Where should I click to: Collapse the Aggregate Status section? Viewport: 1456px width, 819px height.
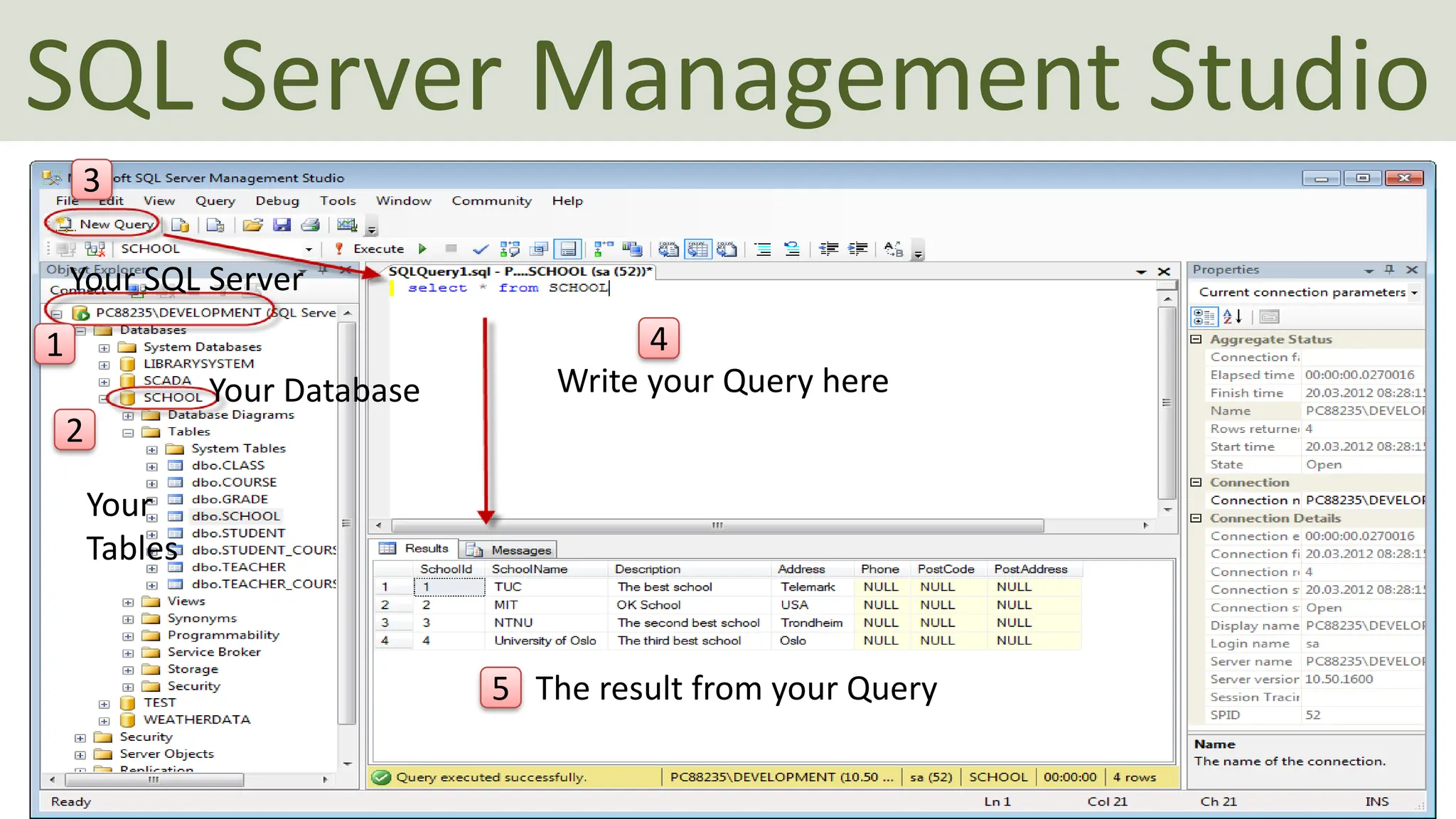pos(1196,339)
